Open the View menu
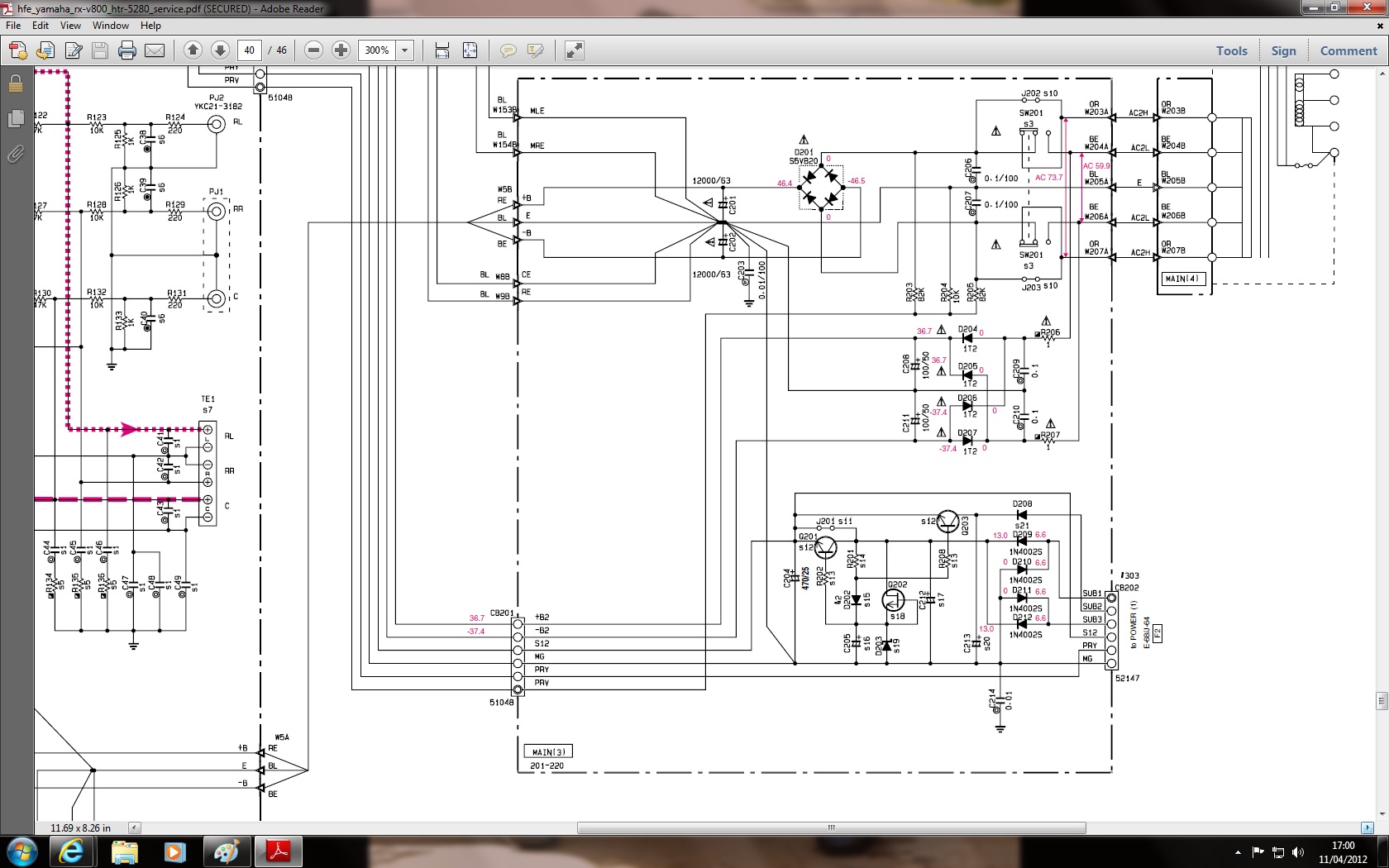Screen dimensions: 1389x868 (x=70, y=26)
